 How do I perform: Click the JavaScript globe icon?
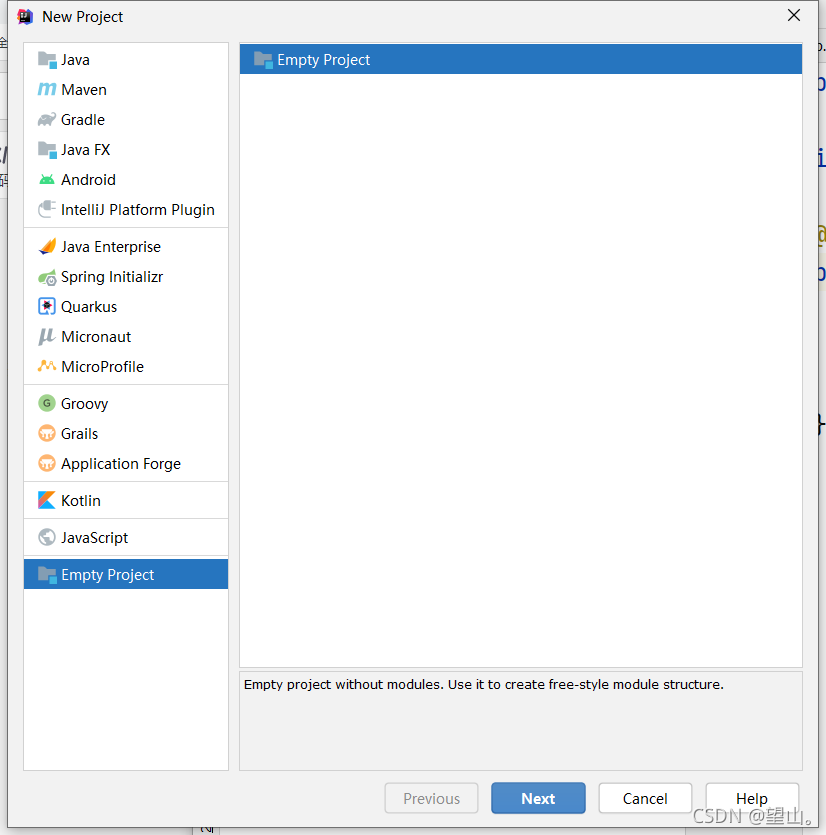47,537
